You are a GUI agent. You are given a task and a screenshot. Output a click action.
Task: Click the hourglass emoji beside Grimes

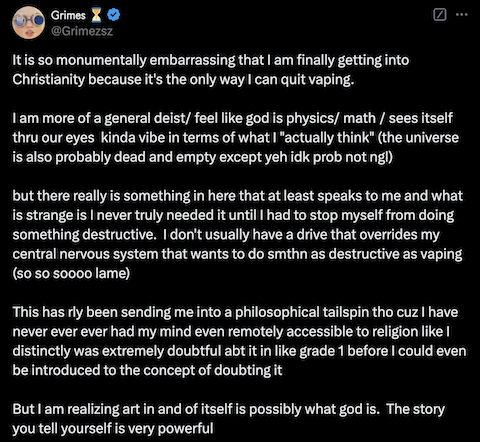point(96,15)
